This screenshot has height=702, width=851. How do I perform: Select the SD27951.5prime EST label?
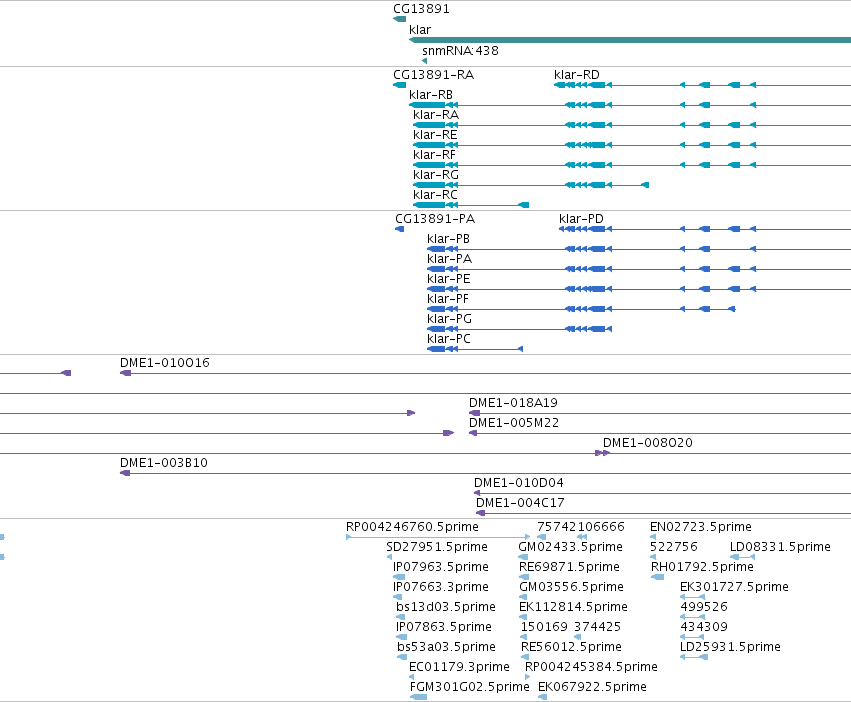point(437,547)
